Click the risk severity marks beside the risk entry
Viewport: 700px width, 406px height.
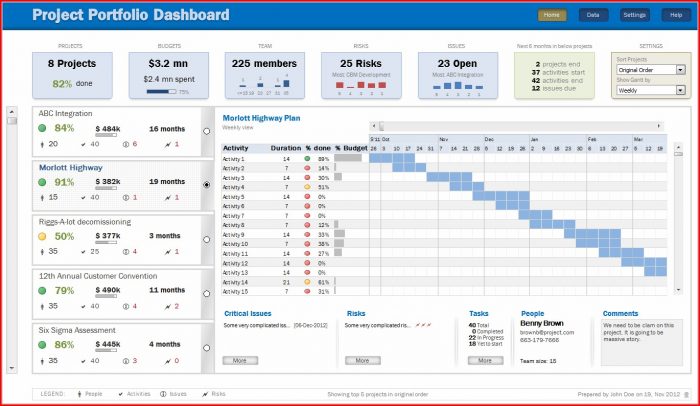[423, 325]
